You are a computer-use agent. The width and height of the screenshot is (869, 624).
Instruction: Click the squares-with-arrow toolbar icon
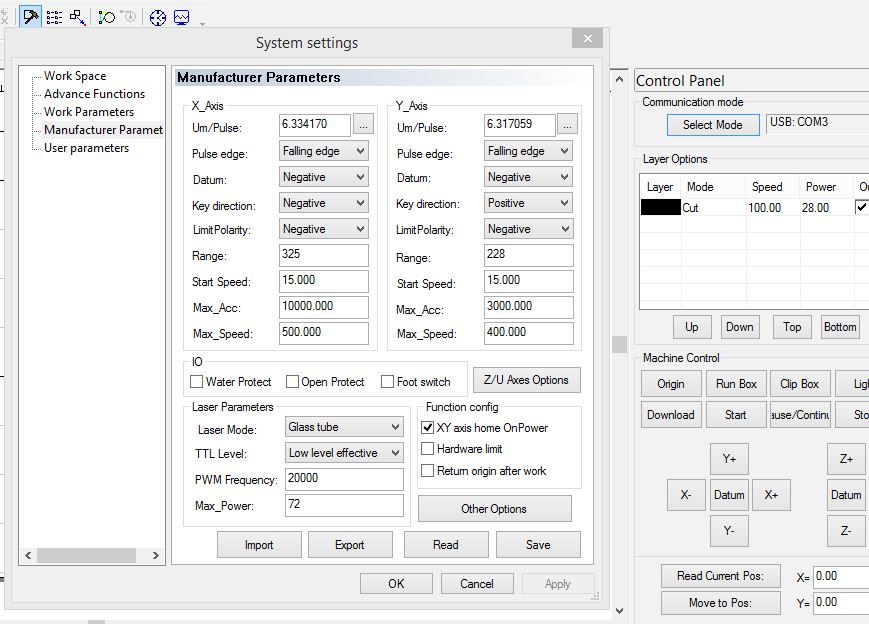pos(76,17)
